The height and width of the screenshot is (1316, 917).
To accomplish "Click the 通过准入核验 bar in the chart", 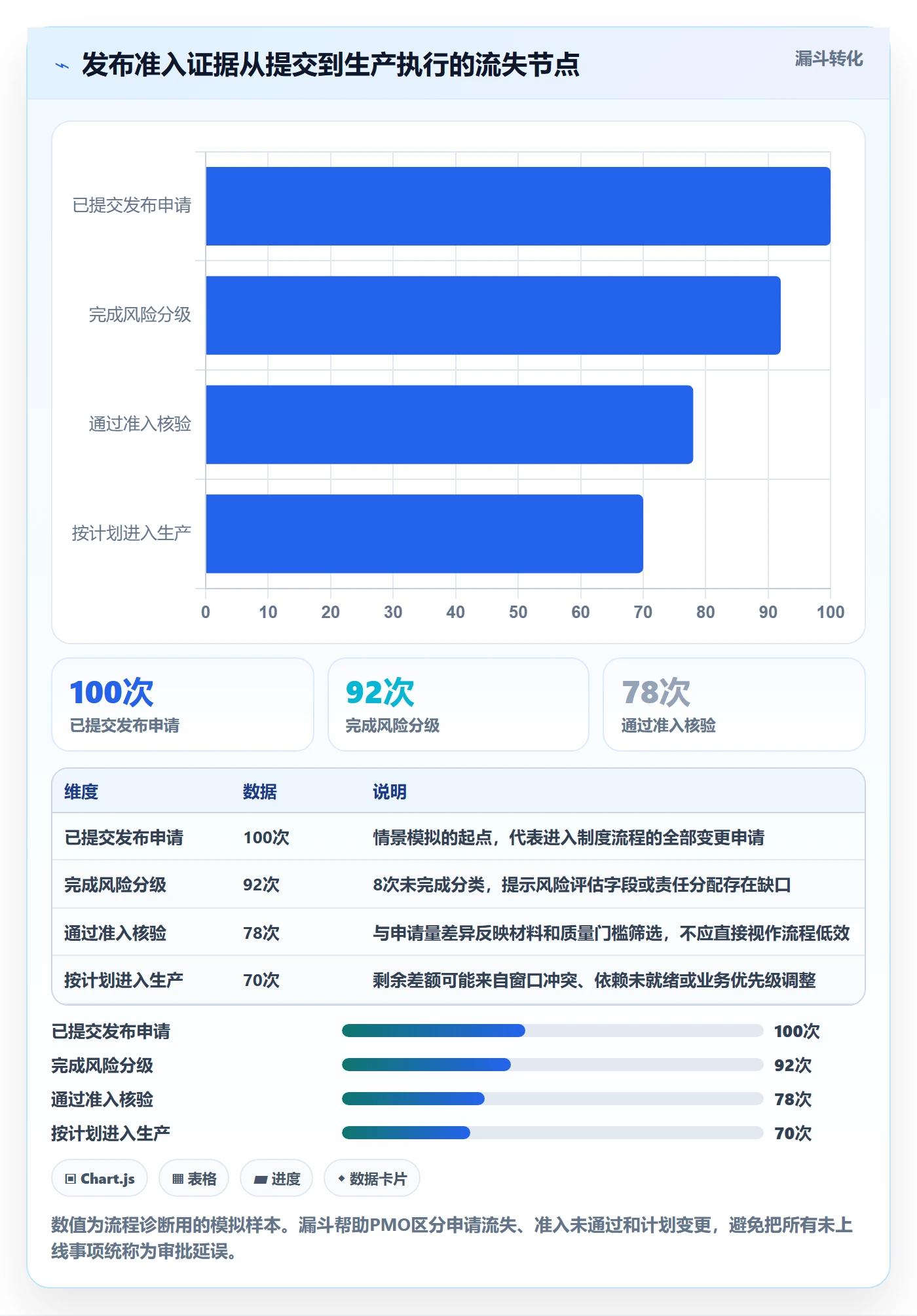I will click(x=449, y=424).
